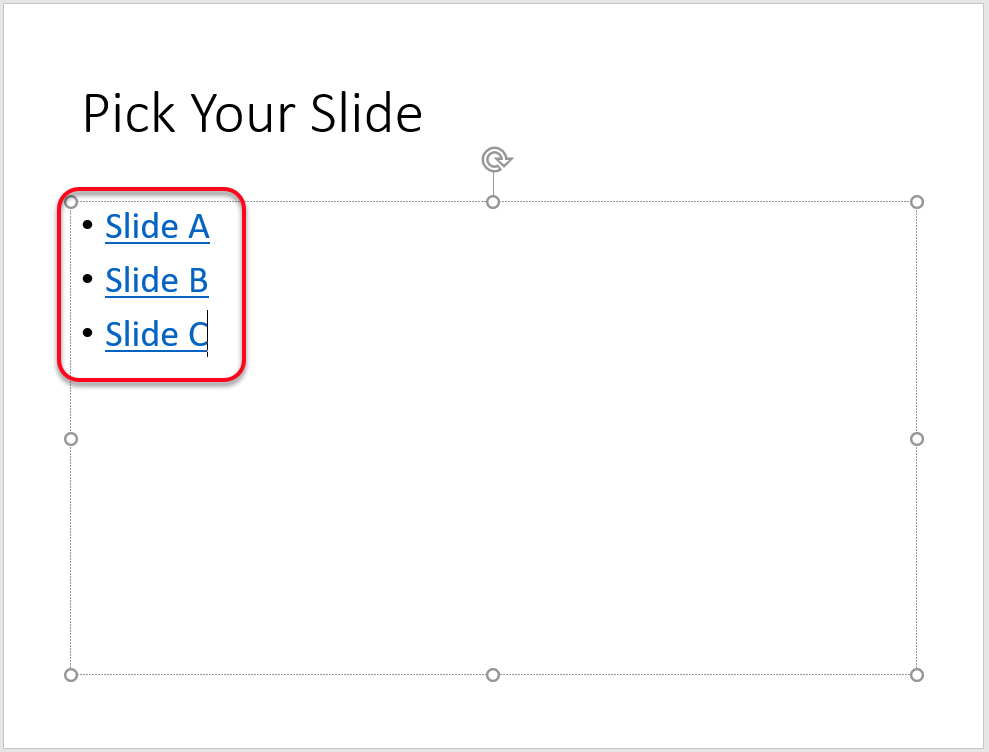Screen dimensions: 989x752
Task: Click the bottom-center resize handle
Action: [x=493, y=675]
